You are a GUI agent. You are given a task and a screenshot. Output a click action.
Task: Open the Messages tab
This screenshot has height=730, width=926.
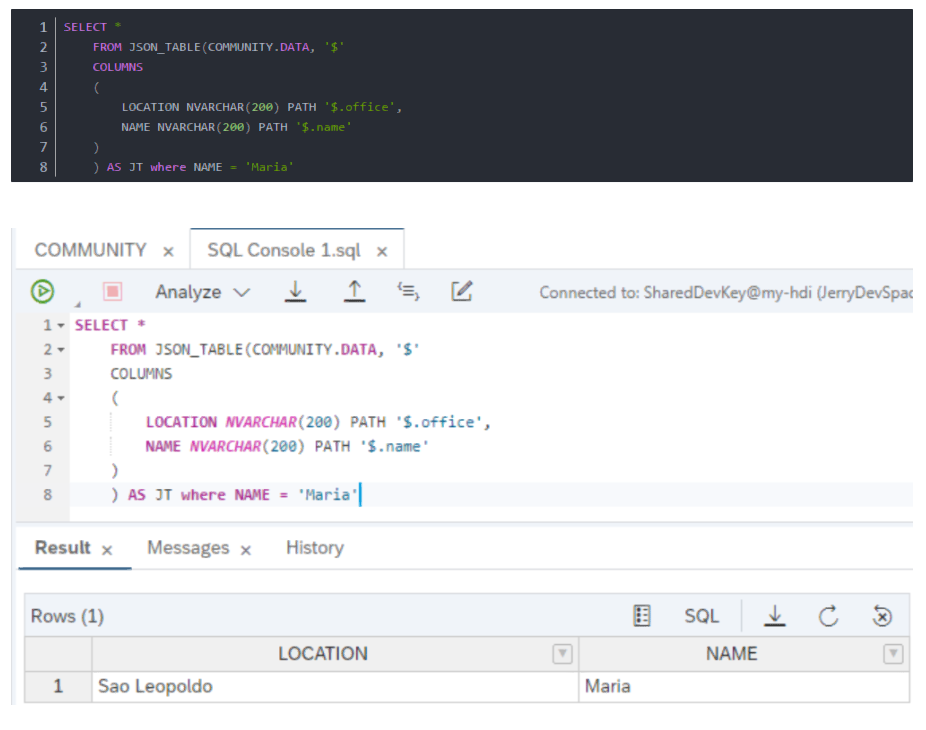(x=188, y=548)
